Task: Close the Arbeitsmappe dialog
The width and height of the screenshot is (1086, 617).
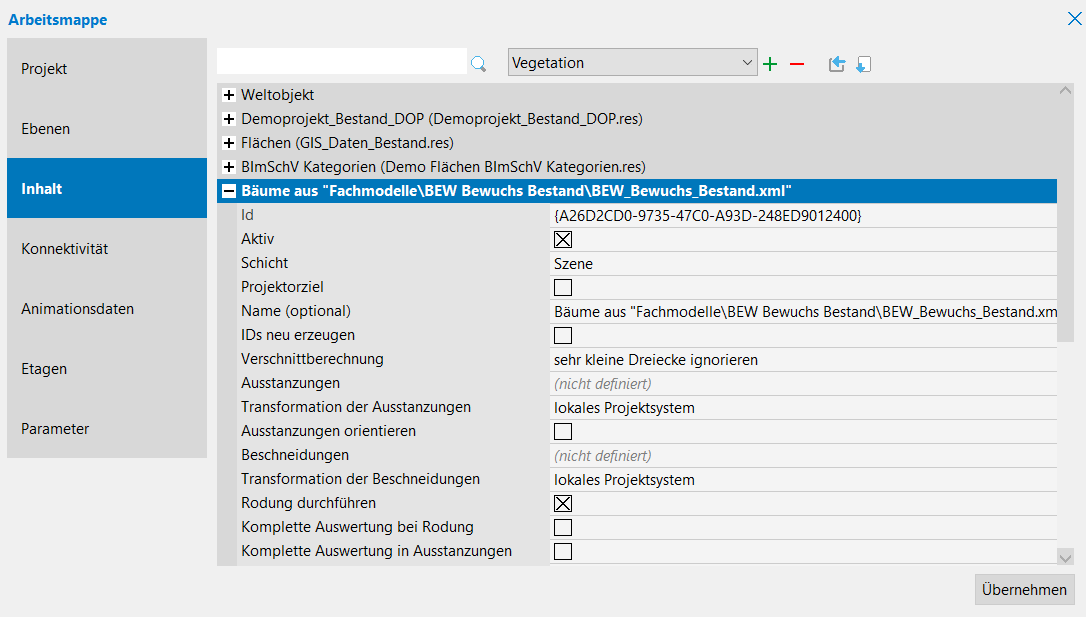Action: pyautogui.click(x=1074, y=18)
